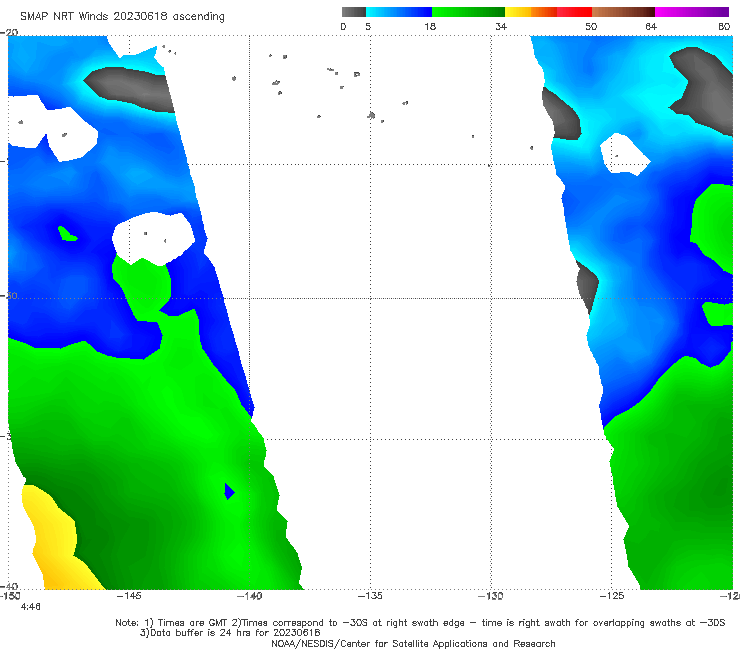Click the '34' label under the color bar
The height and width of the screenshot is (650, 740).
(501, 26)
